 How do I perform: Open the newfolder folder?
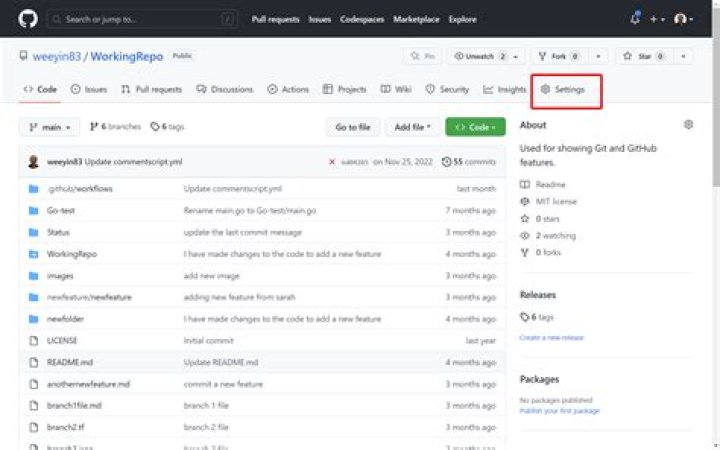click(x=65, y=319)
